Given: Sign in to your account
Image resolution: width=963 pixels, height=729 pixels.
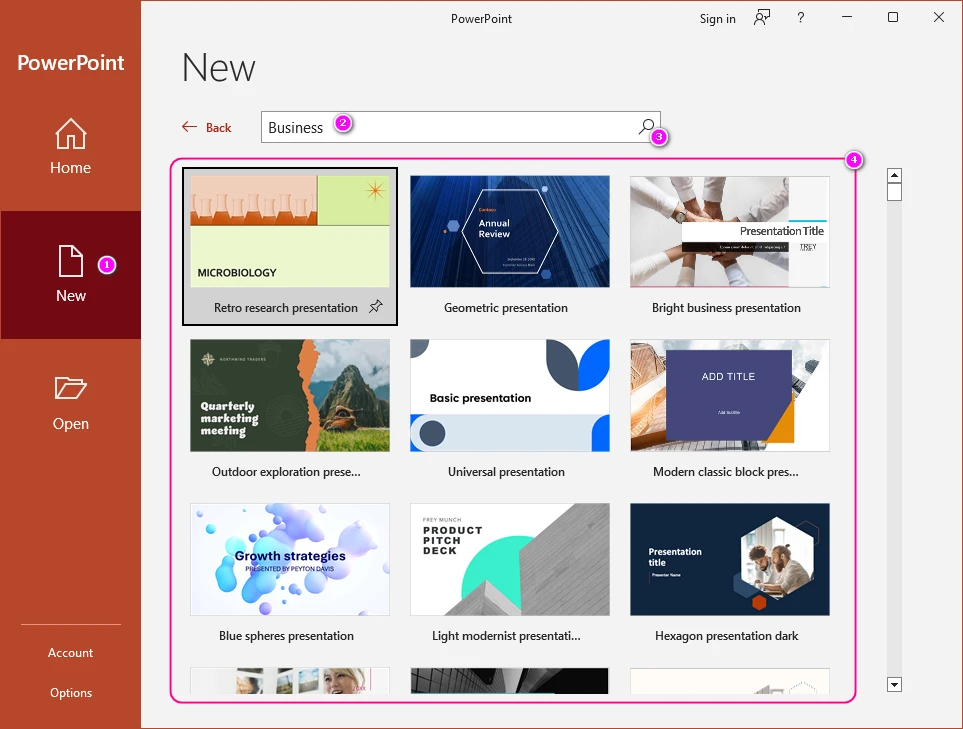Looking at the screenshot, I should pyautogui.click(x=717, y=18).
